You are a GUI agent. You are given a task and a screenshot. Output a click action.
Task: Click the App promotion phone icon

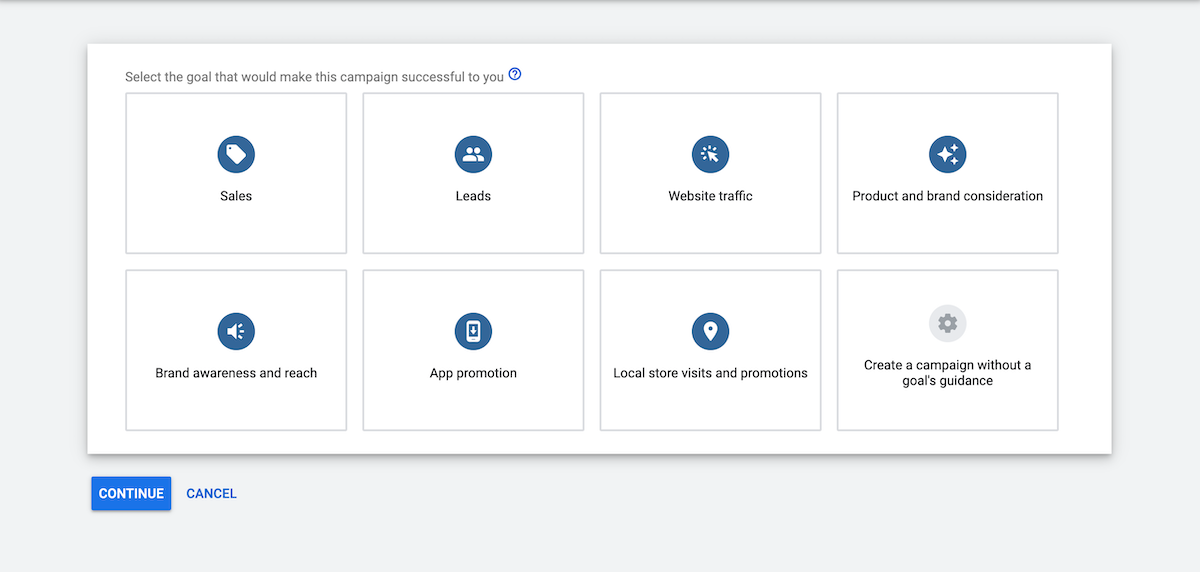point(473,331)
